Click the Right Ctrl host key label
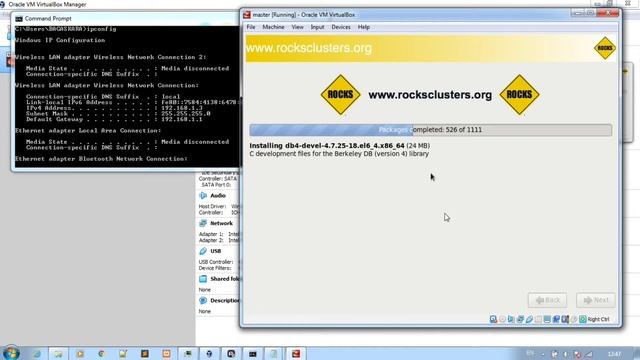The height and width of the screenshot is (360, 640). (x=598, y=319)
